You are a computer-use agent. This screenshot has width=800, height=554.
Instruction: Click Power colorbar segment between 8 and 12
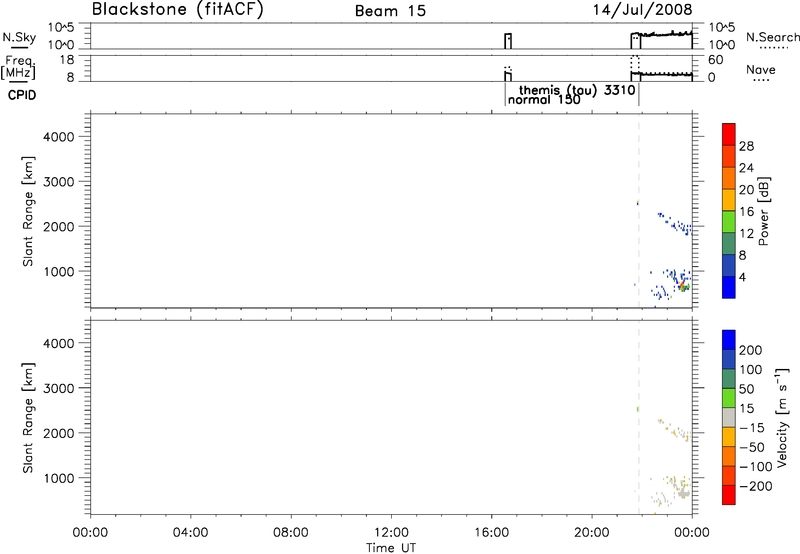[x=729, y=243]
